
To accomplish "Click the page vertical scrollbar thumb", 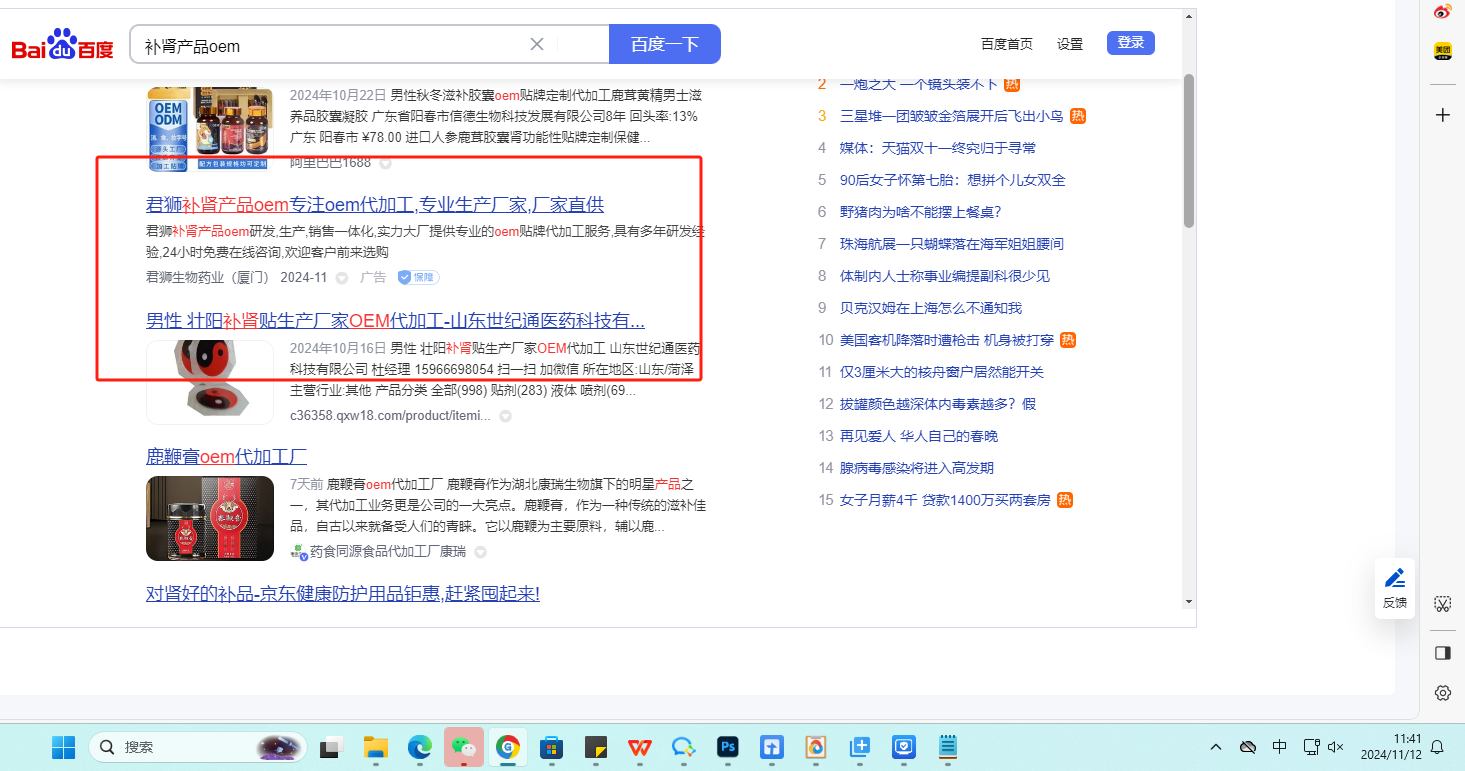I will tap(1189, 150).
